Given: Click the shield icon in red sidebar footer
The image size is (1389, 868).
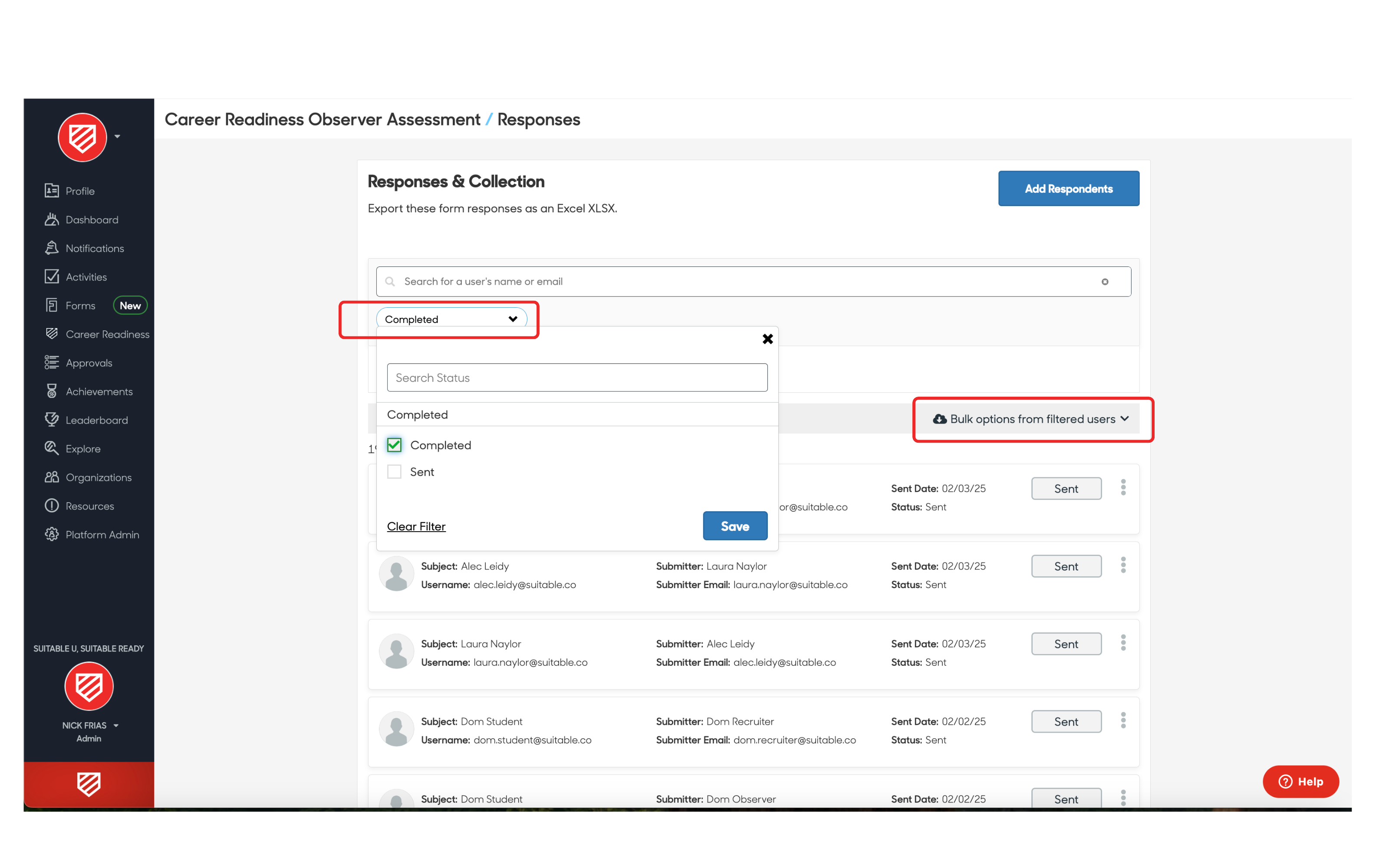Looking at the screenshot, I should 89,784.
